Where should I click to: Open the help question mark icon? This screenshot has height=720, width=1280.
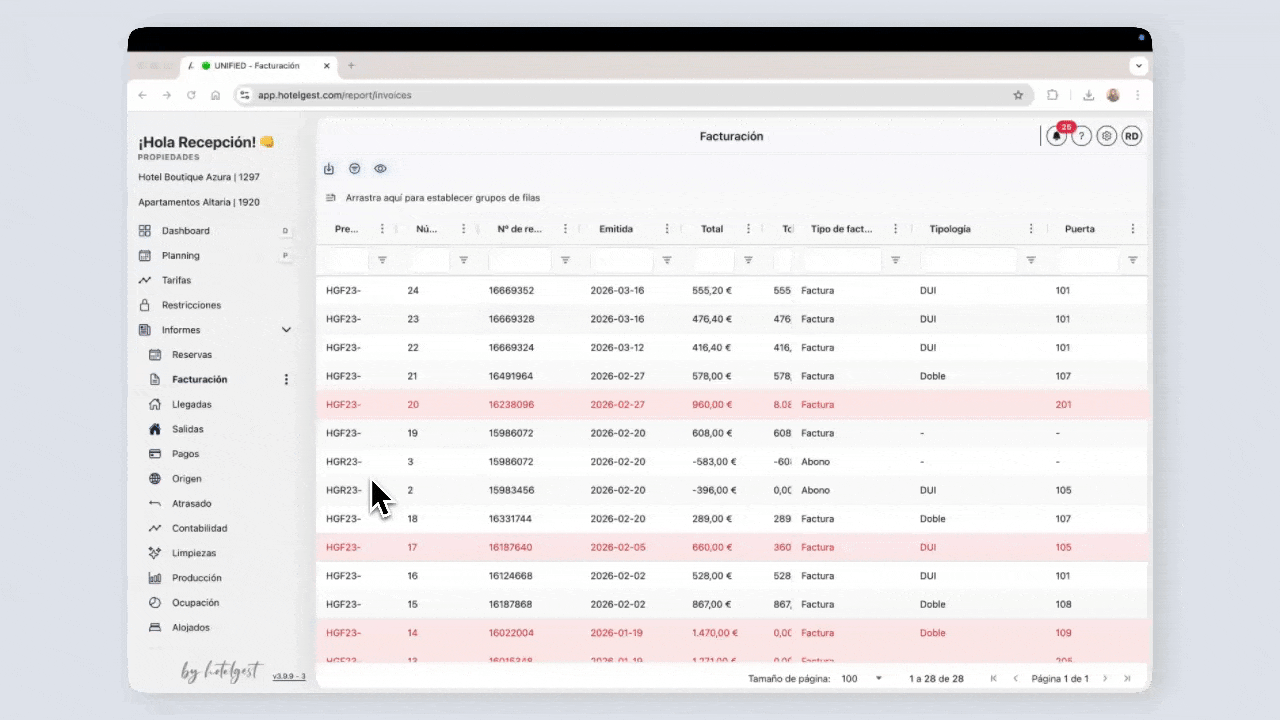click(x=1081, y=137)
